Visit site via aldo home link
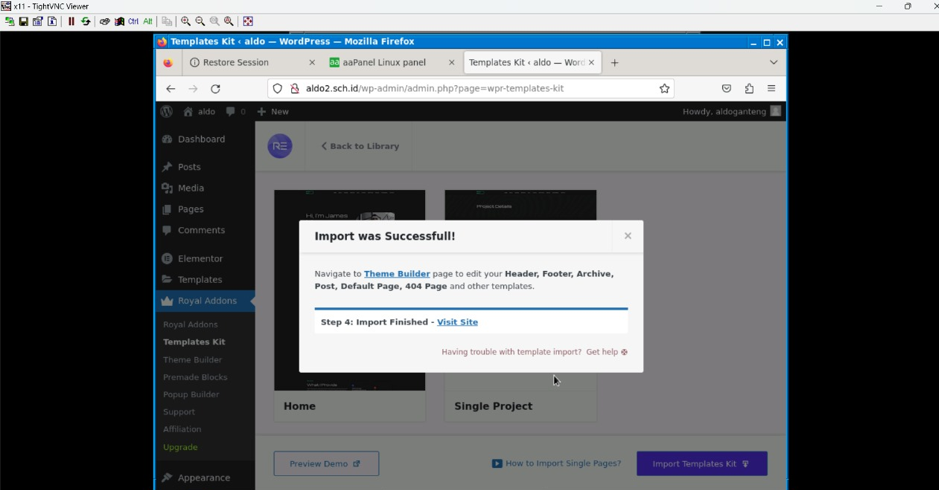The image size is (939, 490). [x=199, y=111]
